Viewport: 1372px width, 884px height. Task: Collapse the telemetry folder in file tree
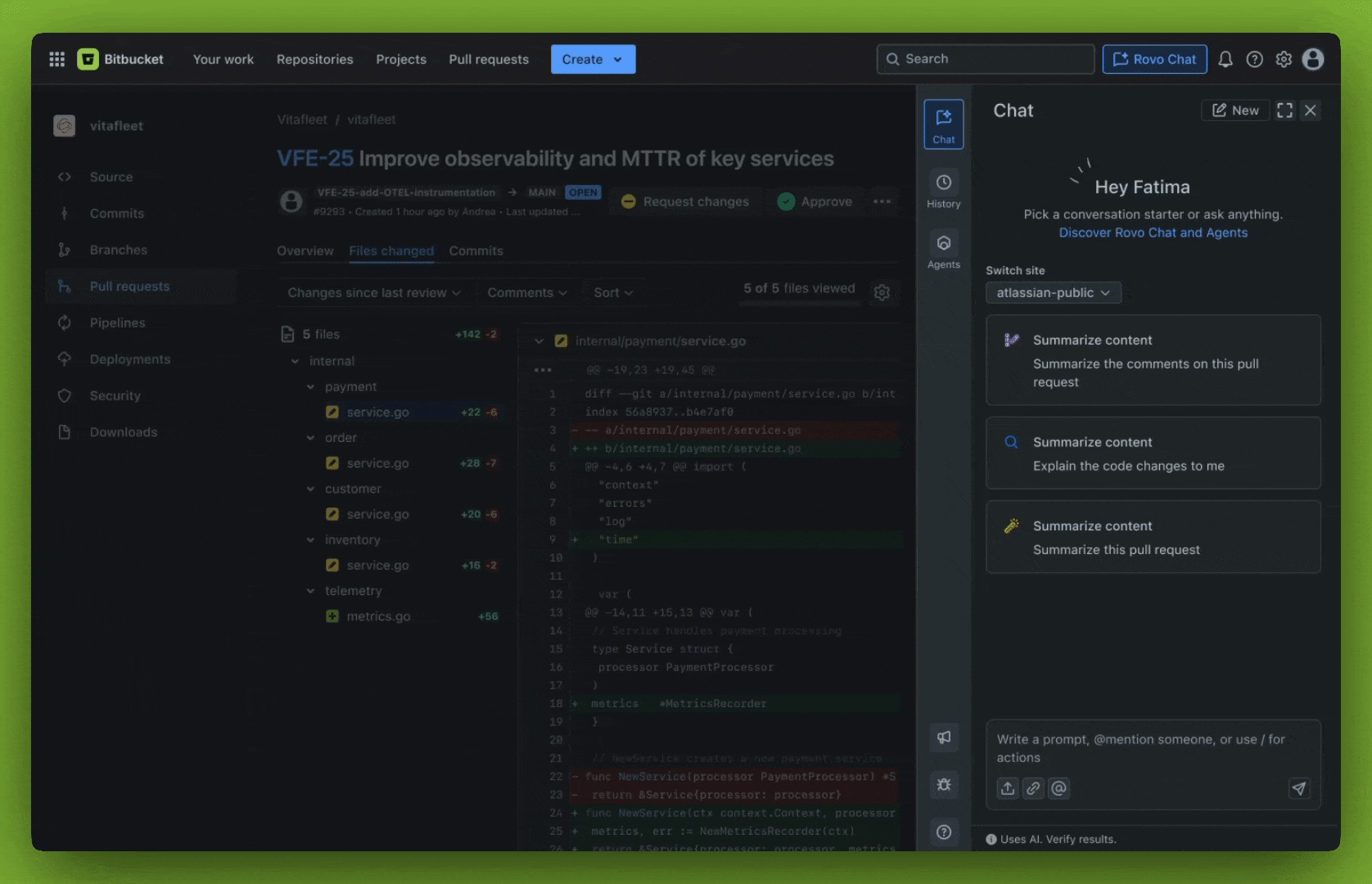coord(311,591)
